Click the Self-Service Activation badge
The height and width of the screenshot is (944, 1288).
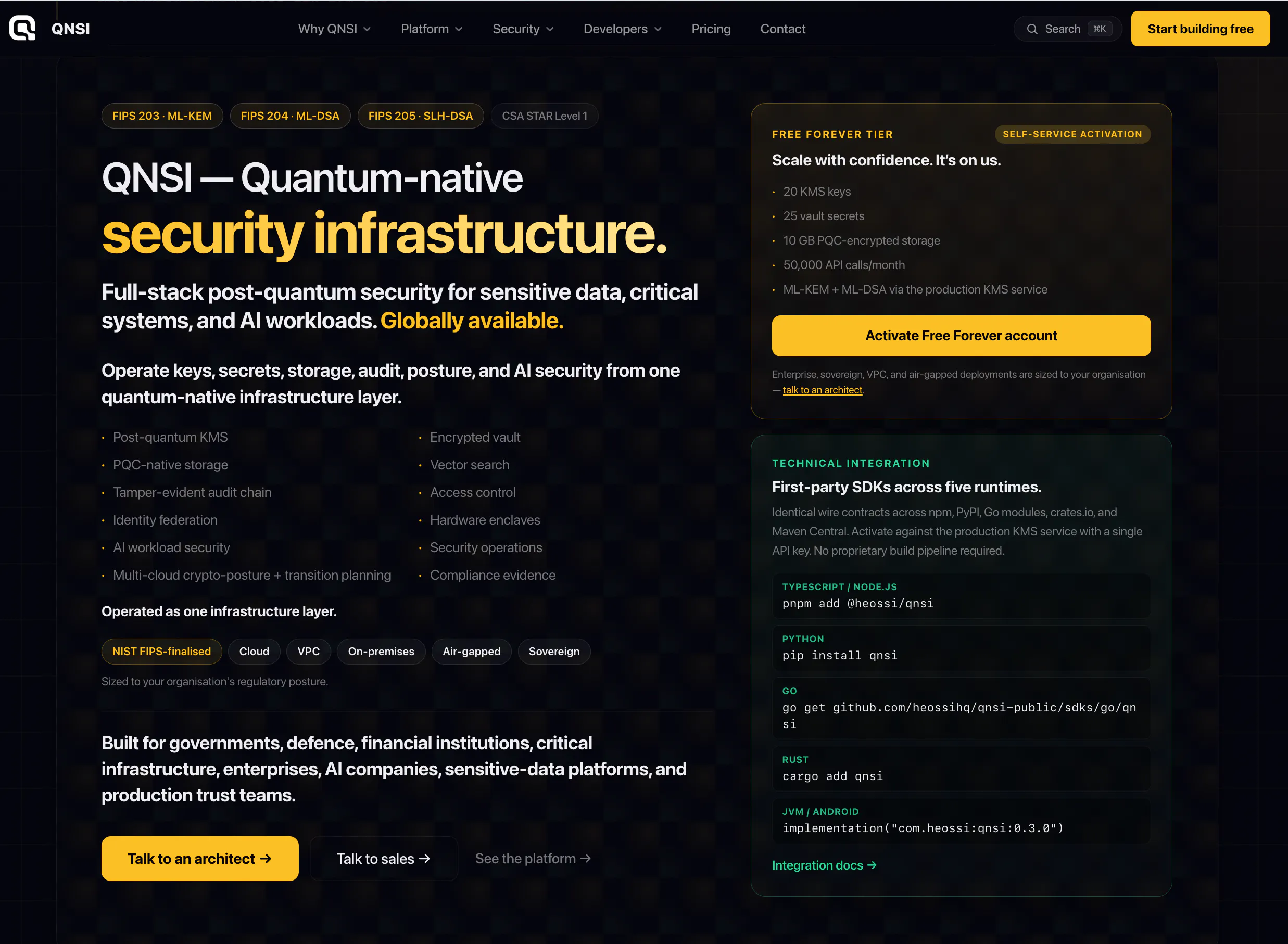[1072, 134]
